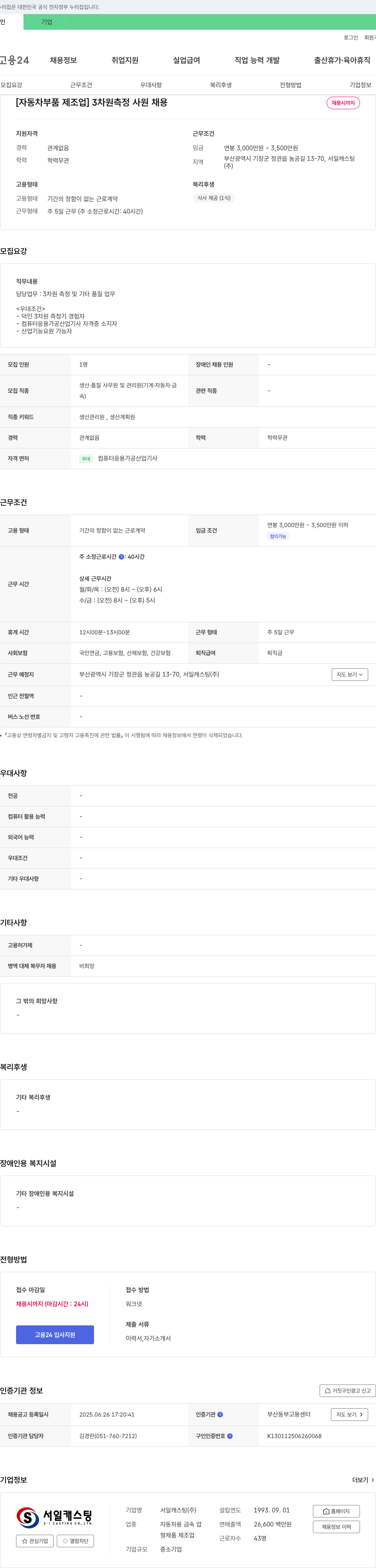This screenshot has width=376, height=1568.
Task: Click the registration date 2025.06.26 17:20:41
Action: 107,1415
